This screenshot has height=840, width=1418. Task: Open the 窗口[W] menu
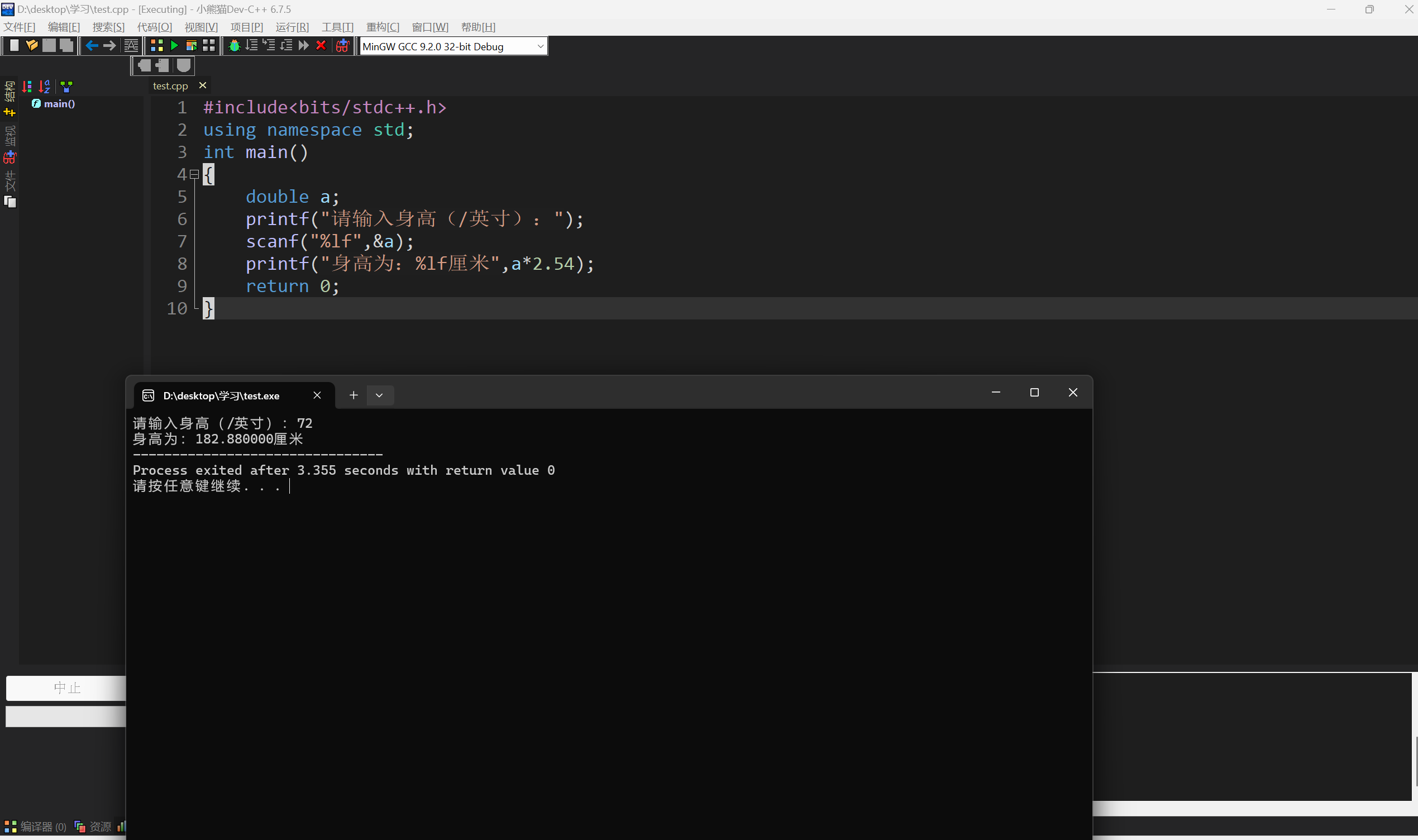click(x=430, y=27)
